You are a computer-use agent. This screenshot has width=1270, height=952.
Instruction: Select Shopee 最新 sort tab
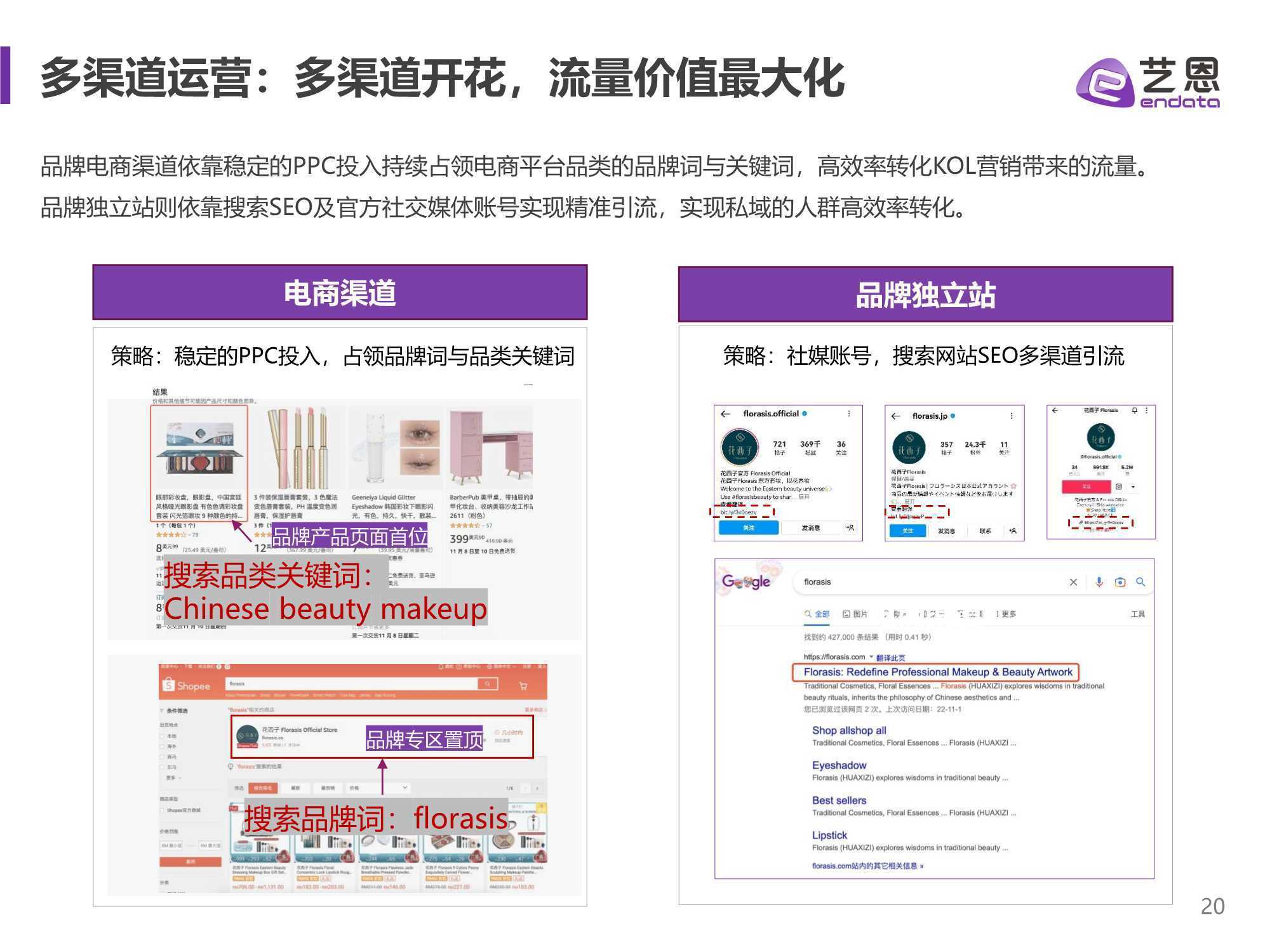tap(296, 788)
